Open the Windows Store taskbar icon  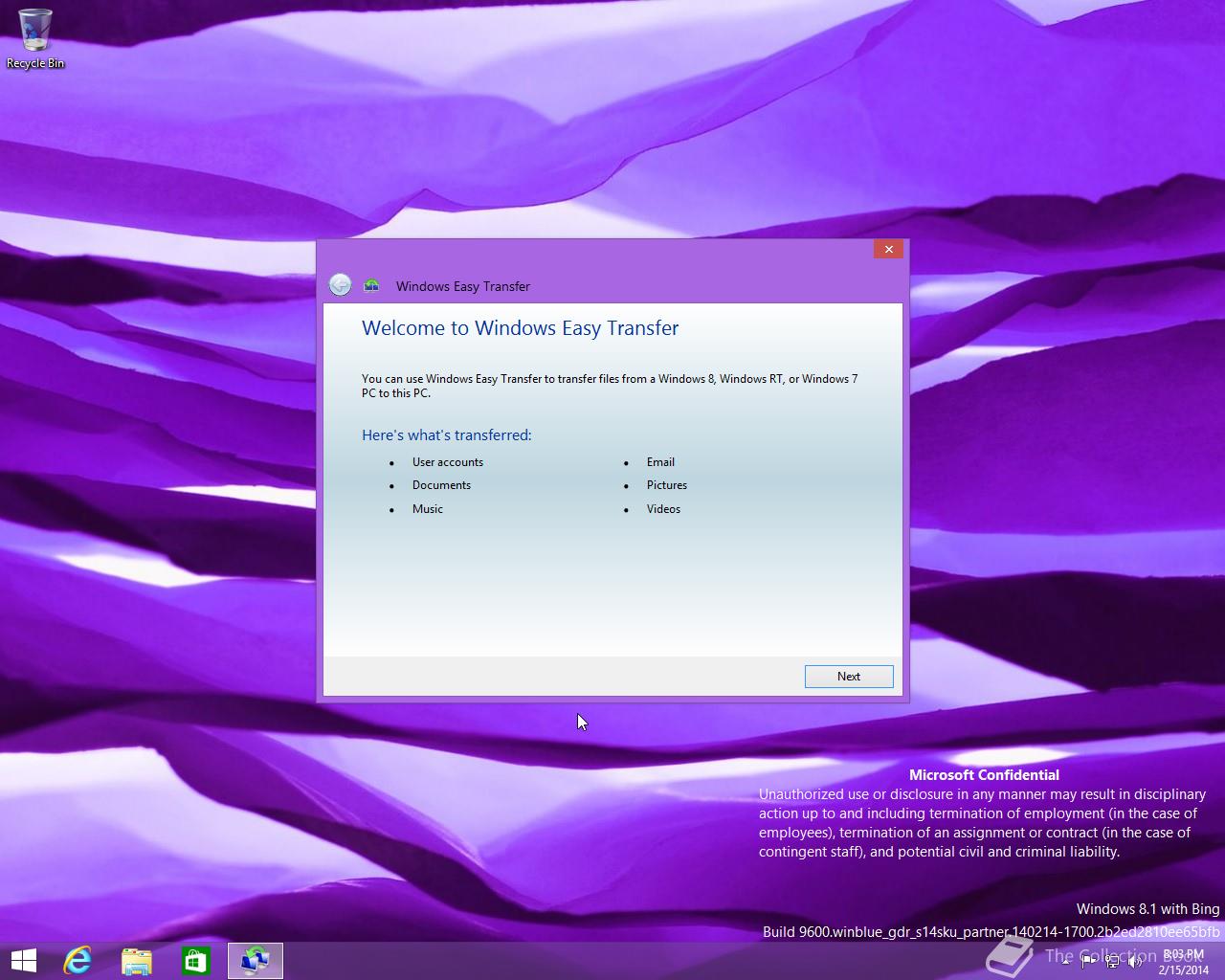196,961
